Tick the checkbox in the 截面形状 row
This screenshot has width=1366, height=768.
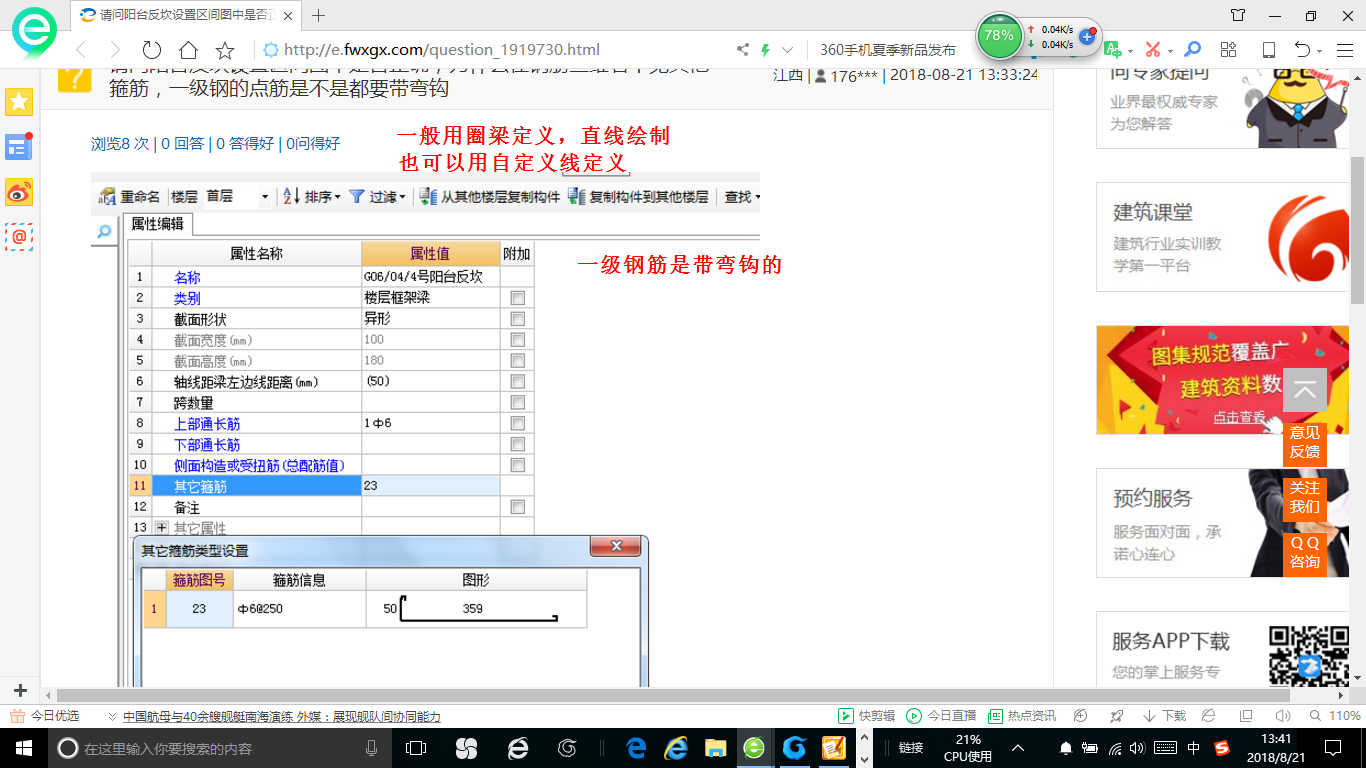517,319
